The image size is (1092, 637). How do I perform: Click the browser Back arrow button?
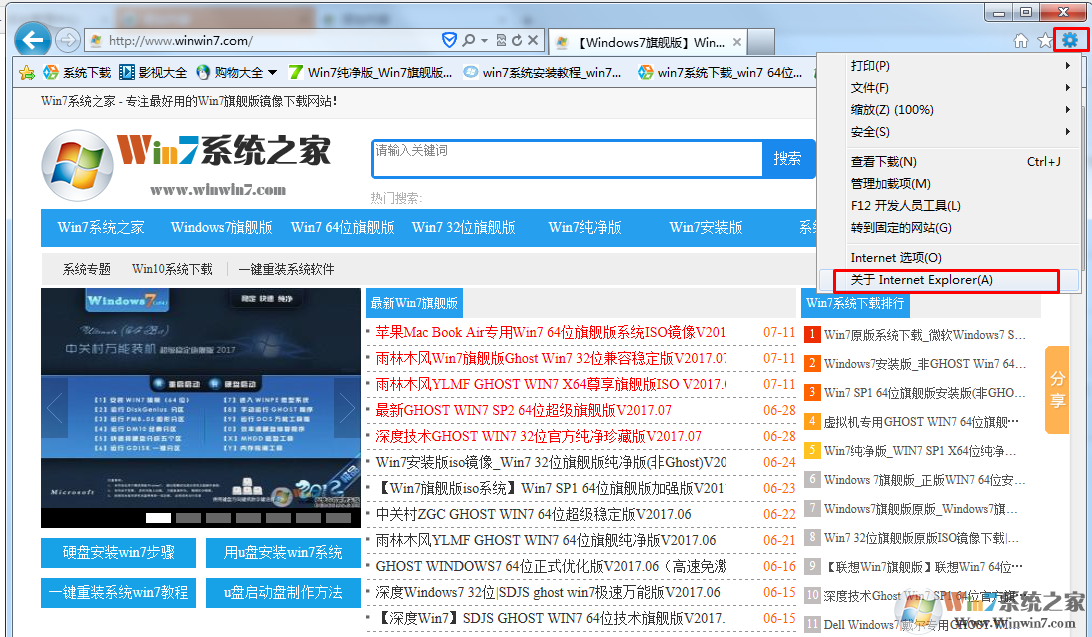tap(34, 41)
